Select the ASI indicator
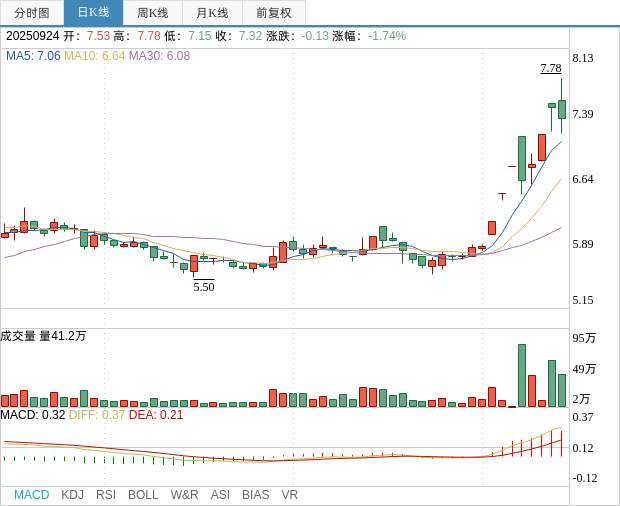Viewport: 620px width, 506px height. (x=220, y=495)
